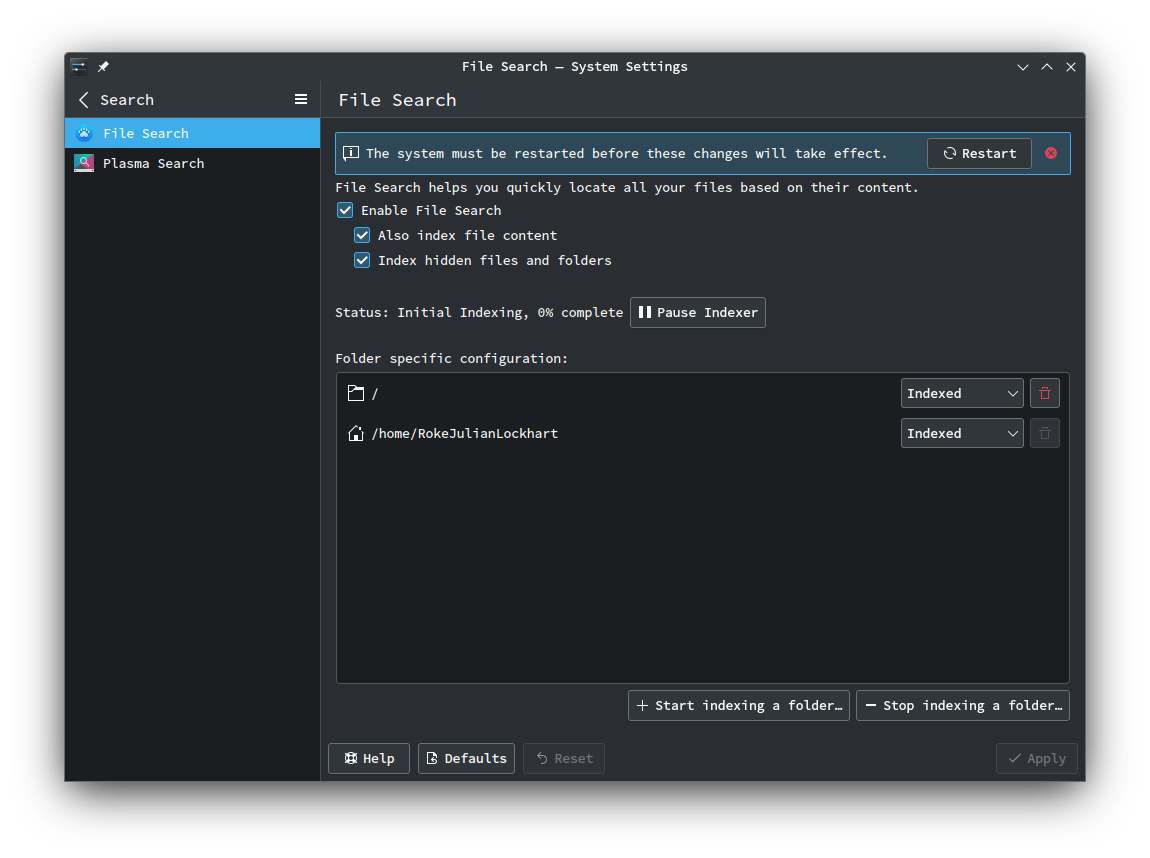Toggle Also index file content checkbox
The image size is (1150, 858).
(x=362, y=235)
